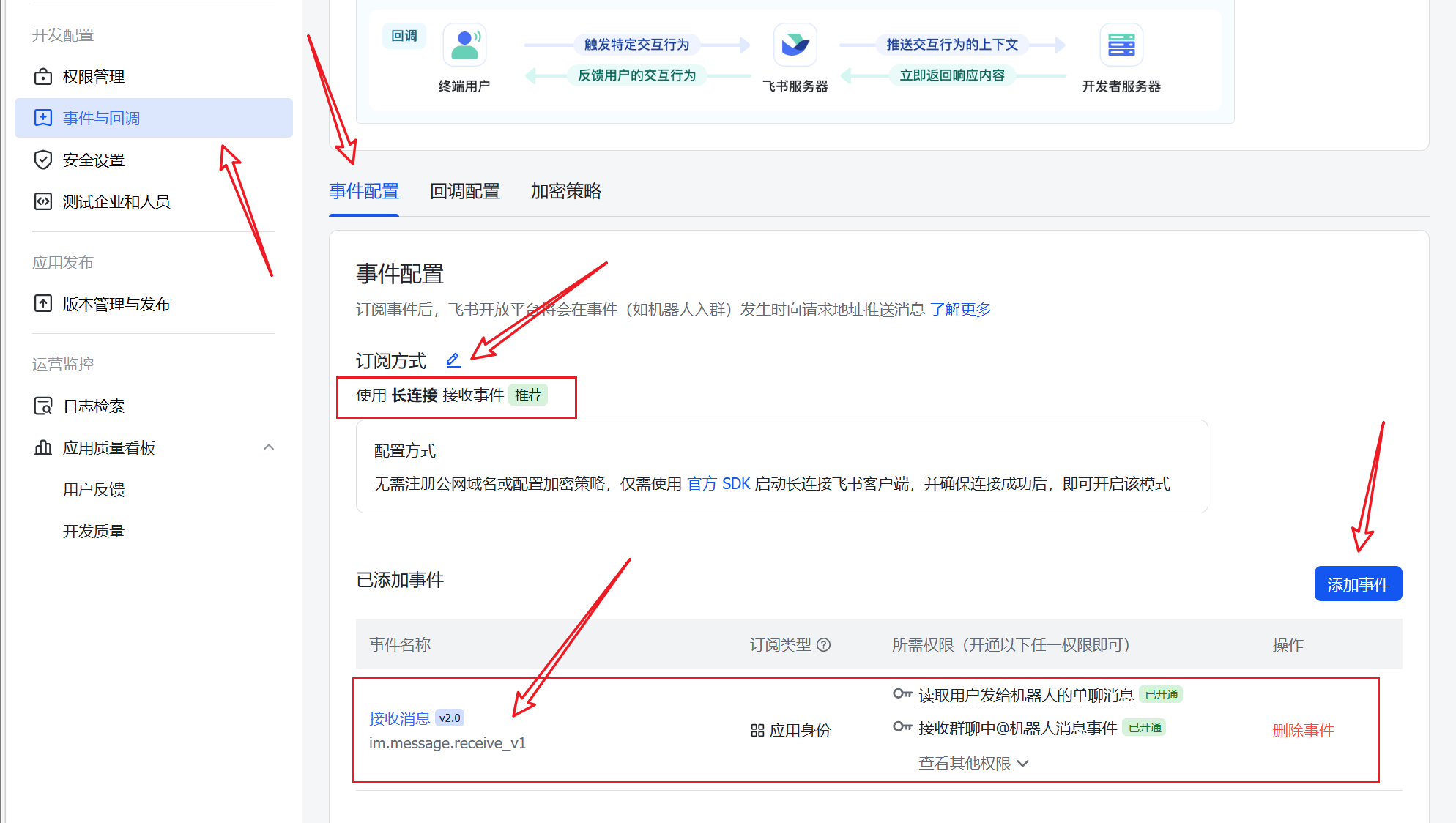Open the 接收消息 event details link
Screen dimensions: 1456x823
click(399, 718)
